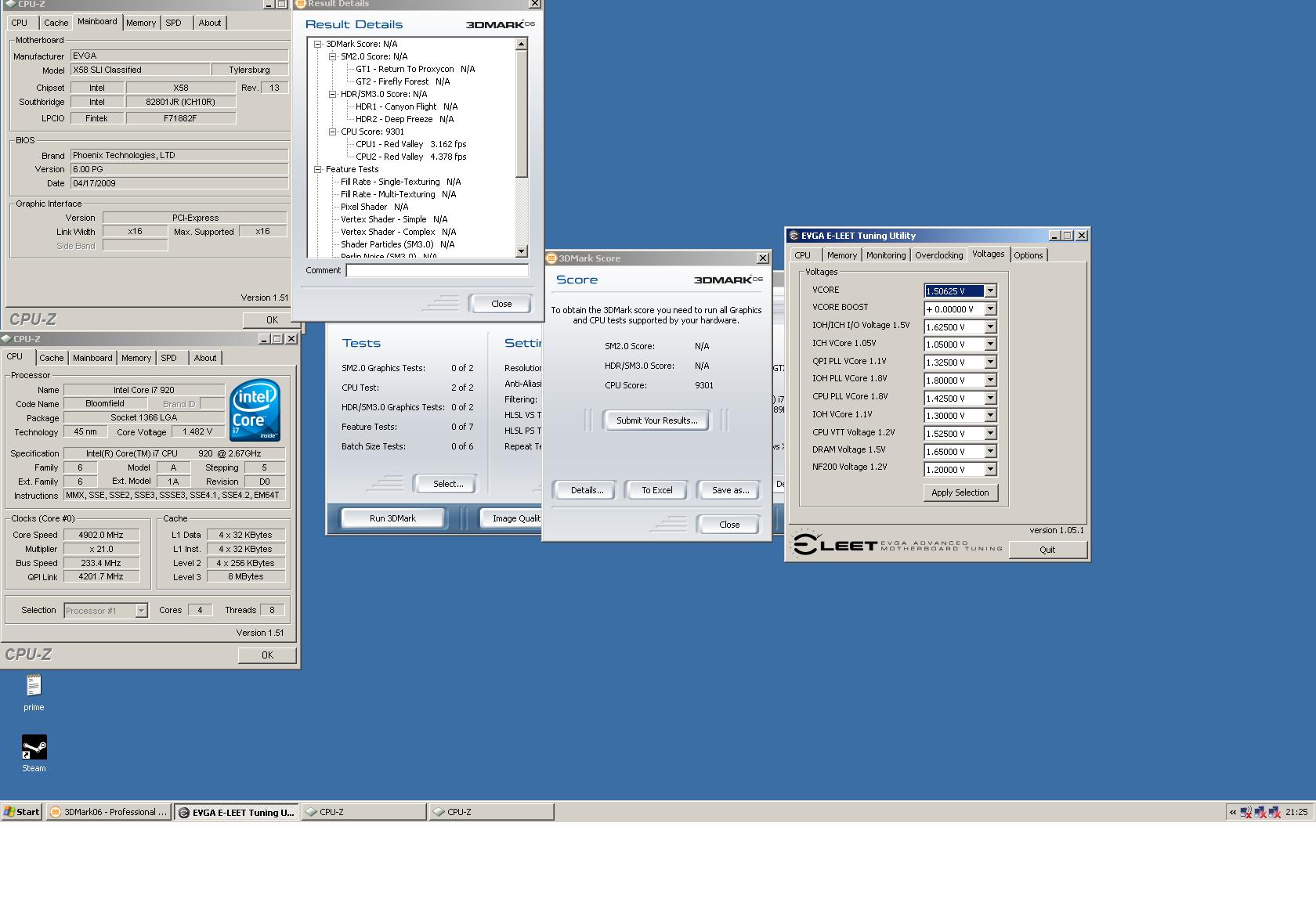Click the Image Quality button
This screenshot has height=902, width=1316.
[512, 518]
